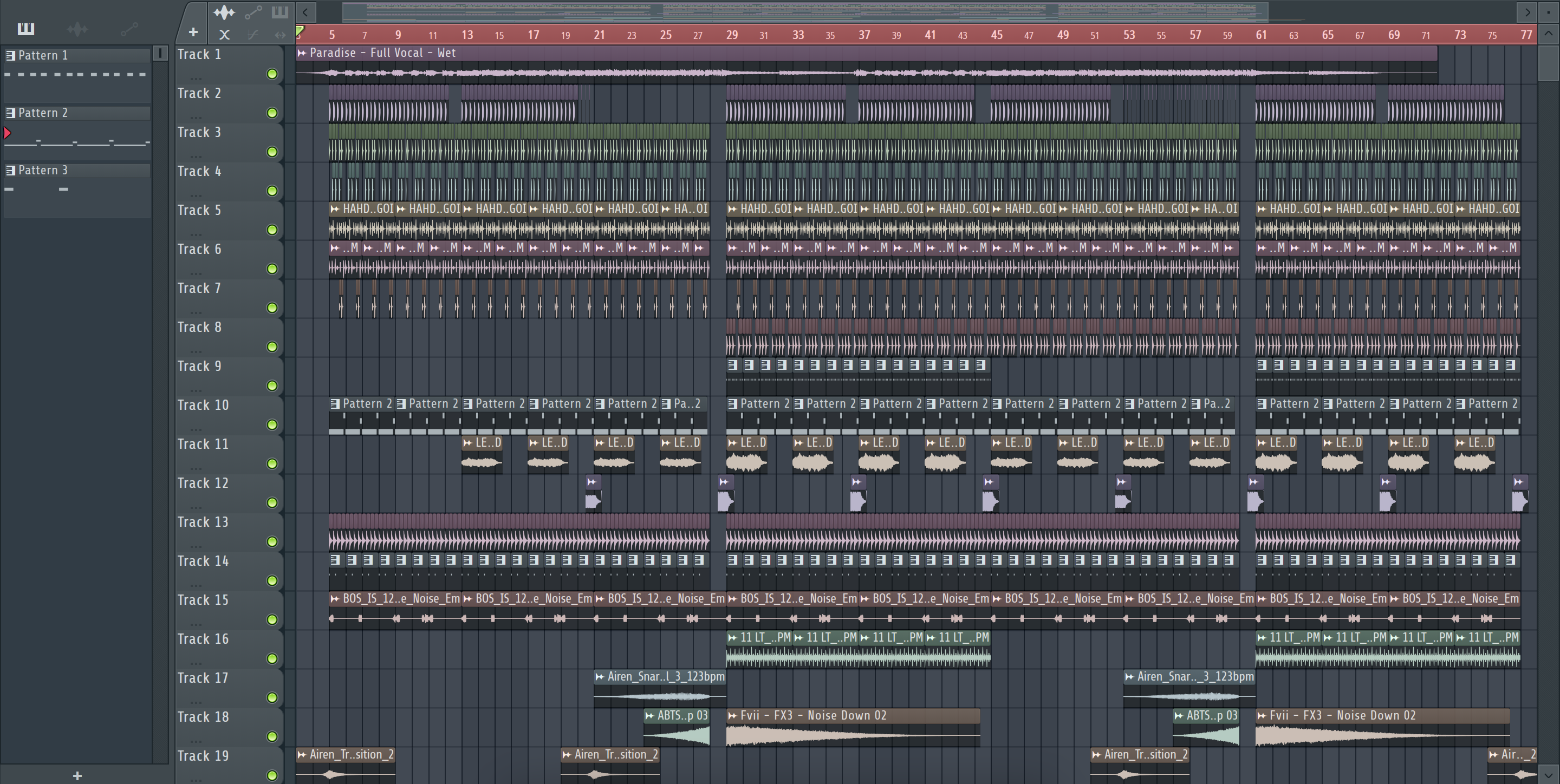Add new pattern with plus at picker bottom

click(x=77, y=775)
